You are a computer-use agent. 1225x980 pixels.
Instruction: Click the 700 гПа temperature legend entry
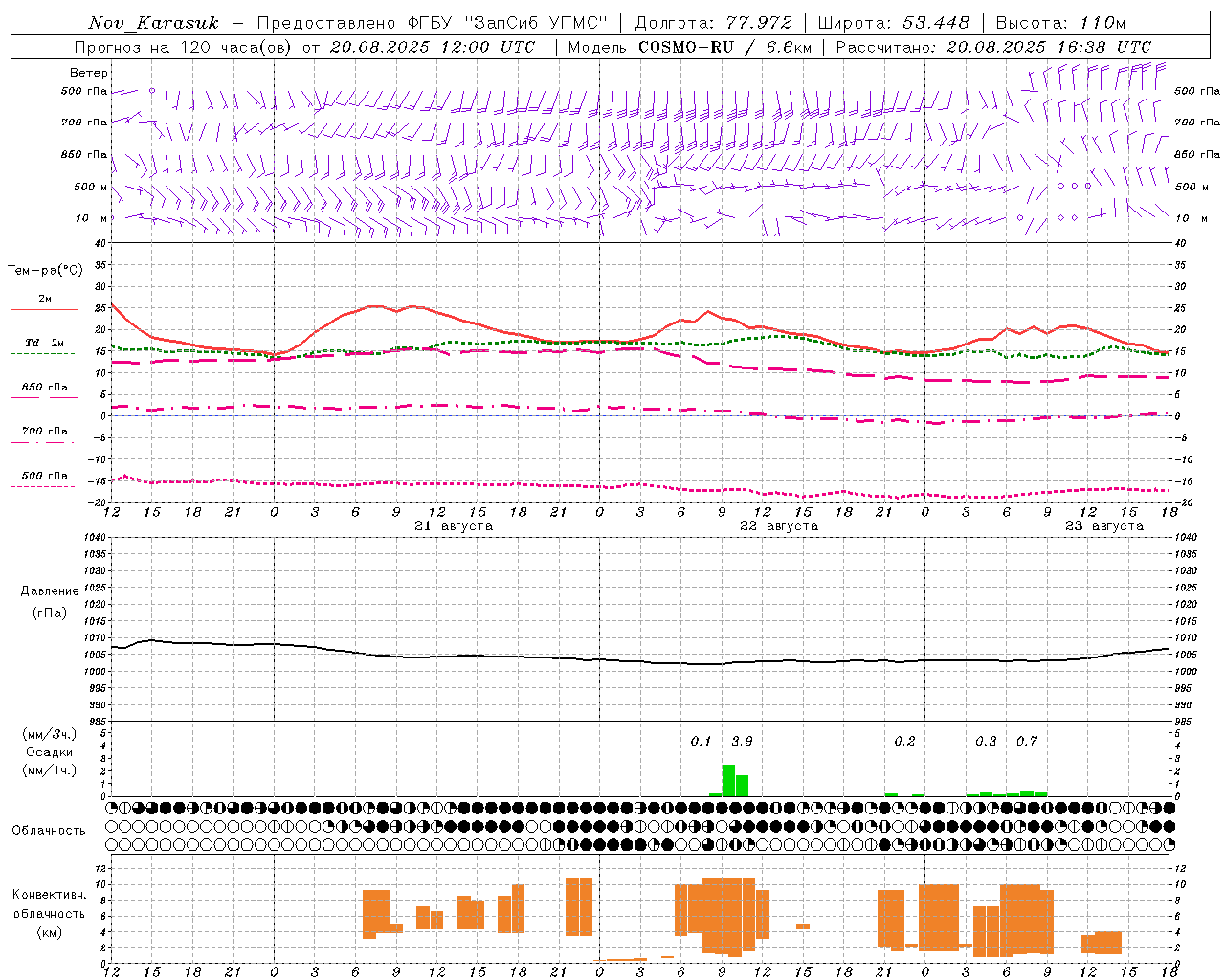pos(44,435)
